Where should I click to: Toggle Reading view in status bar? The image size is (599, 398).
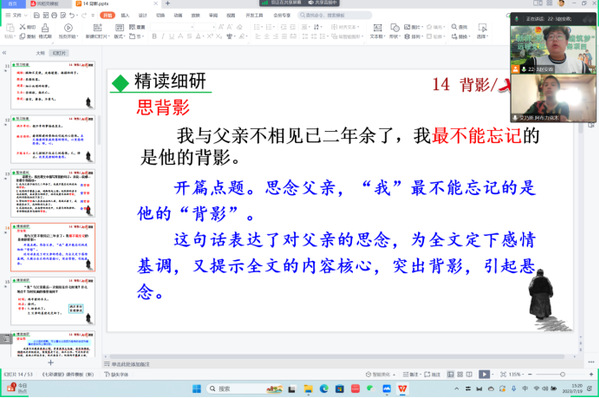469,374
